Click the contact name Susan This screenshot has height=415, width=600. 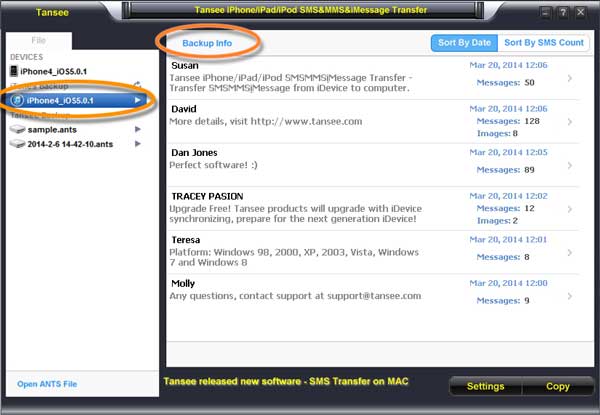[185, 65]
